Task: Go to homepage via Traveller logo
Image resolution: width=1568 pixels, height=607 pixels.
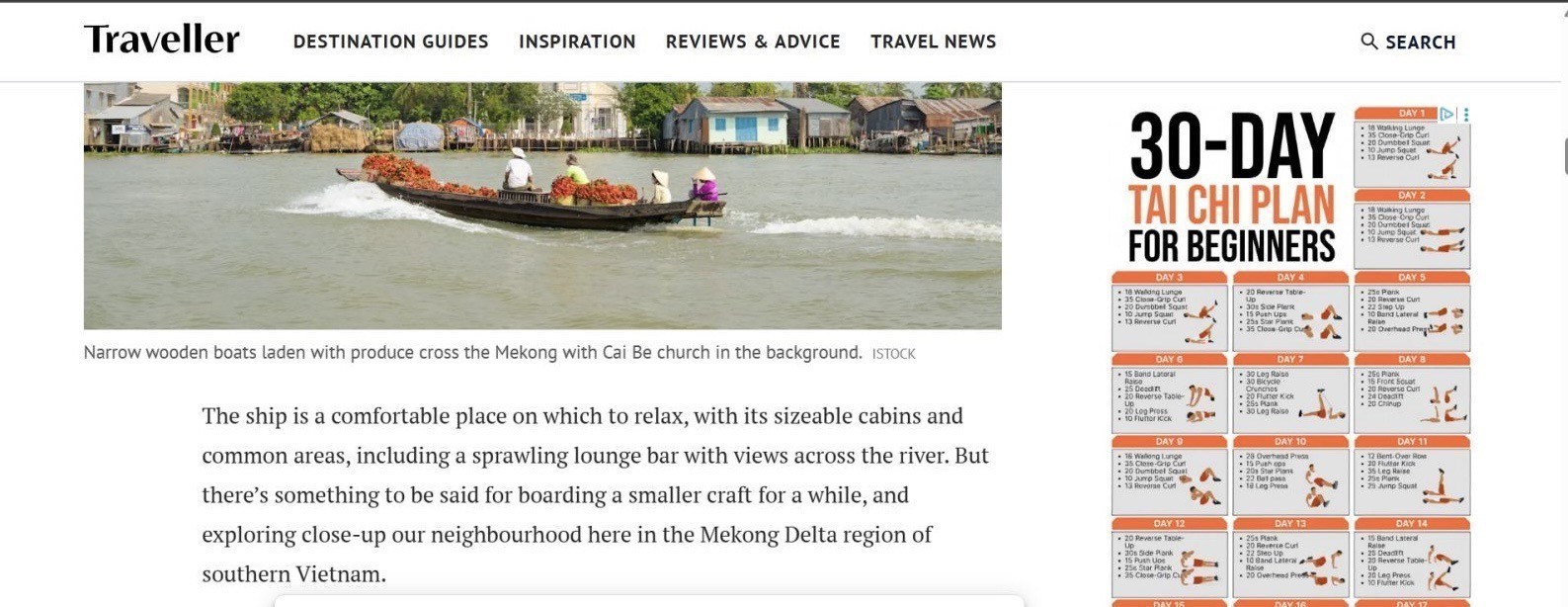Action: coord(162,40)
